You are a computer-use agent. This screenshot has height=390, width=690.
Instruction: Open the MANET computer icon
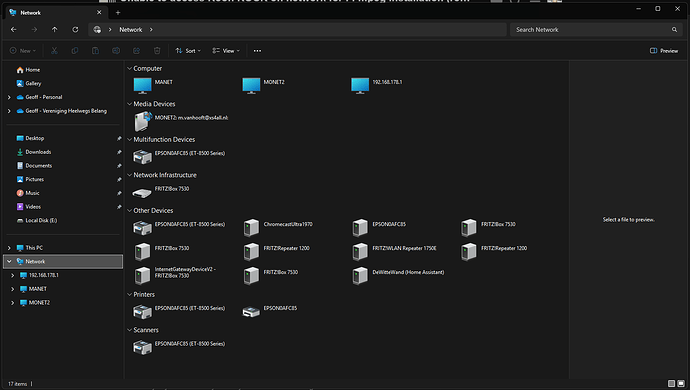[x=142, y=85]
